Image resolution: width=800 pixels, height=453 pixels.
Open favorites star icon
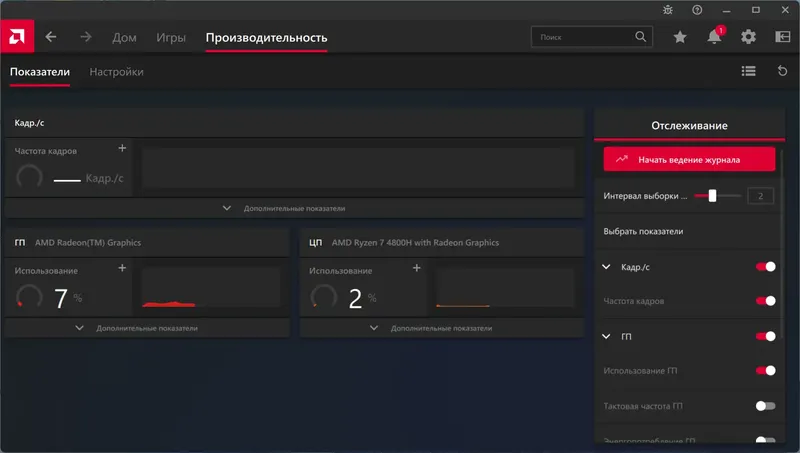(x=680, y=37)
